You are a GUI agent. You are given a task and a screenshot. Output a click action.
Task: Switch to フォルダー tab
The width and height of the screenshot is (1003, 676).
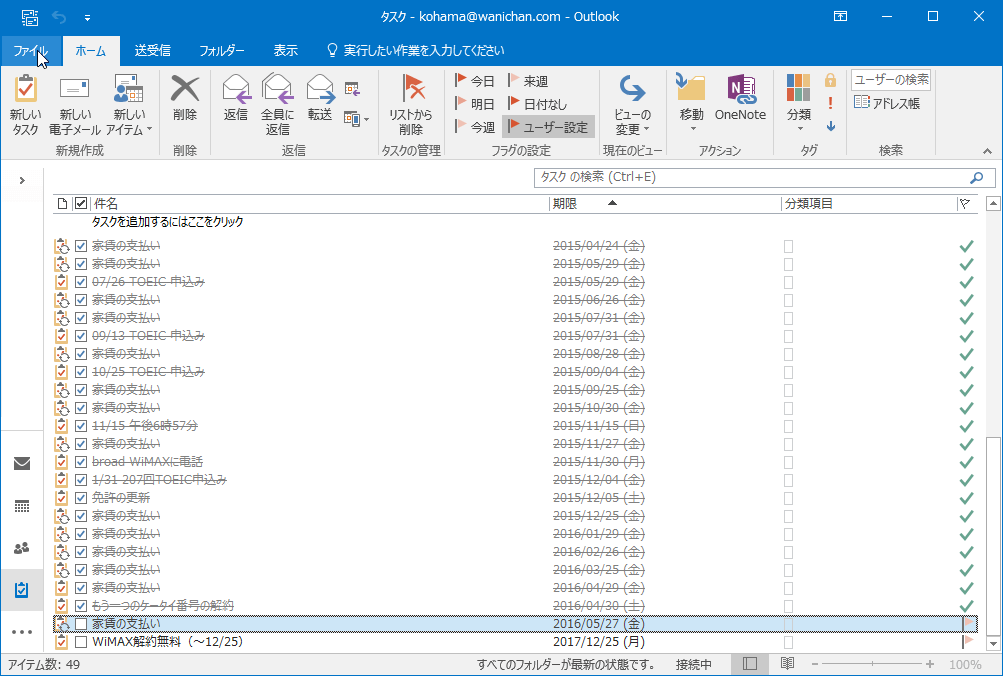point(221,51)
